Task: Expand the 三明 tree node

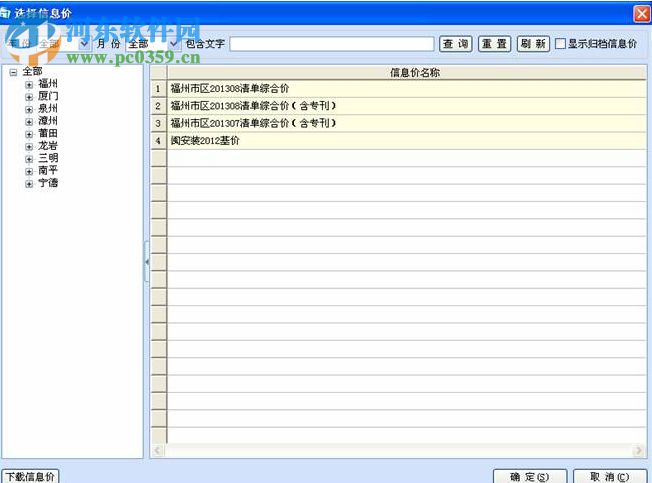Action: (29, 159)
